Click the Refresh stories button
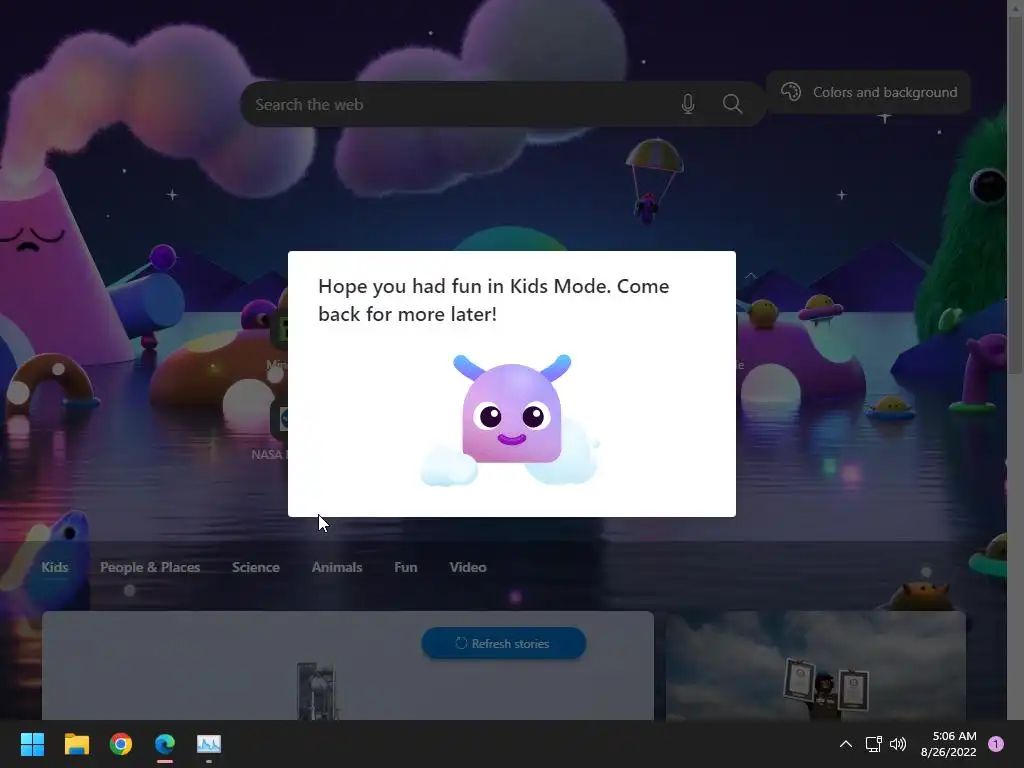The height and width of the screenshot is (768, 1024). pyautogui.click(x=504, y=643)
